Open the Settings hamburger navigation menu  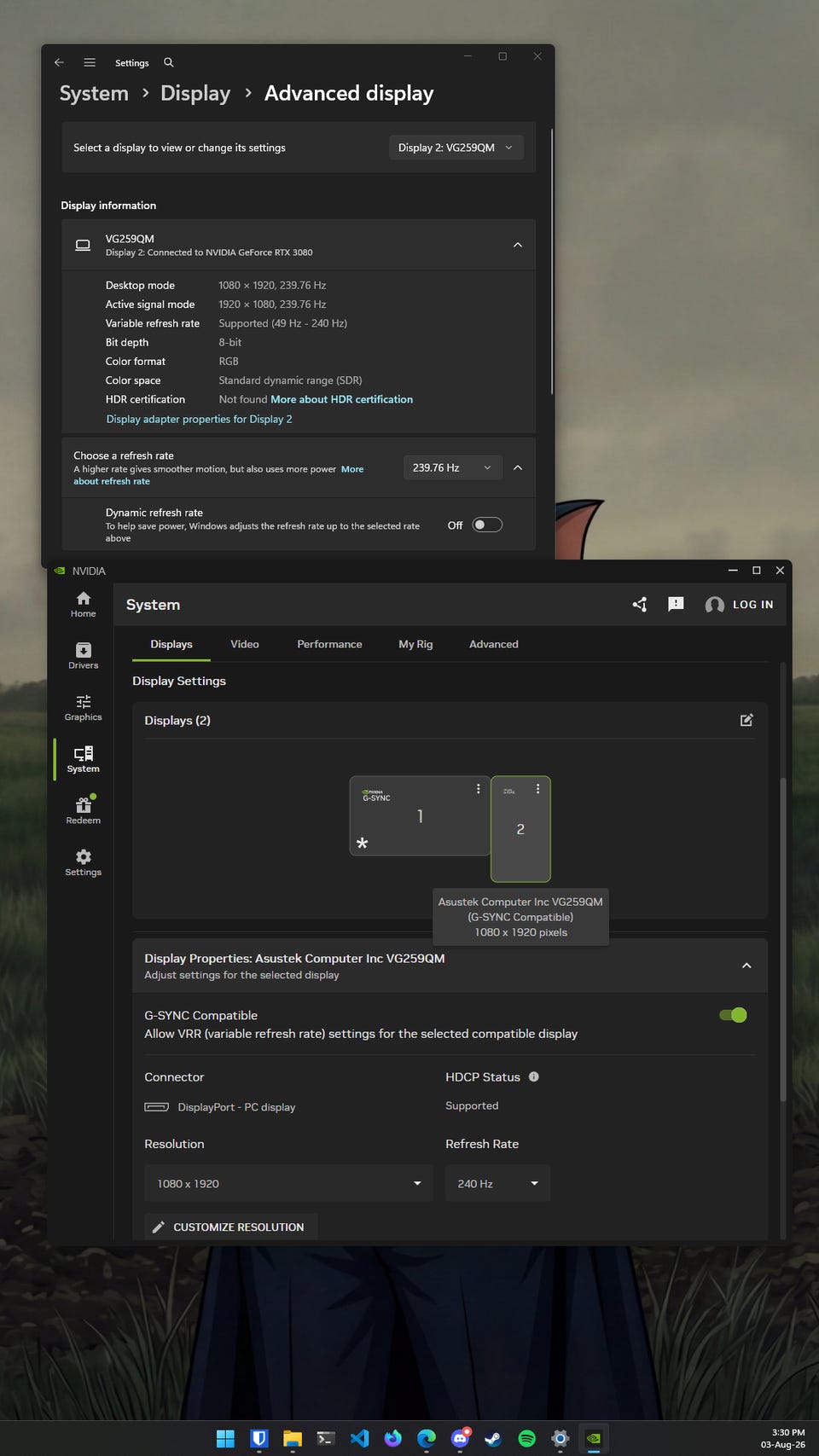pos(90,62)
